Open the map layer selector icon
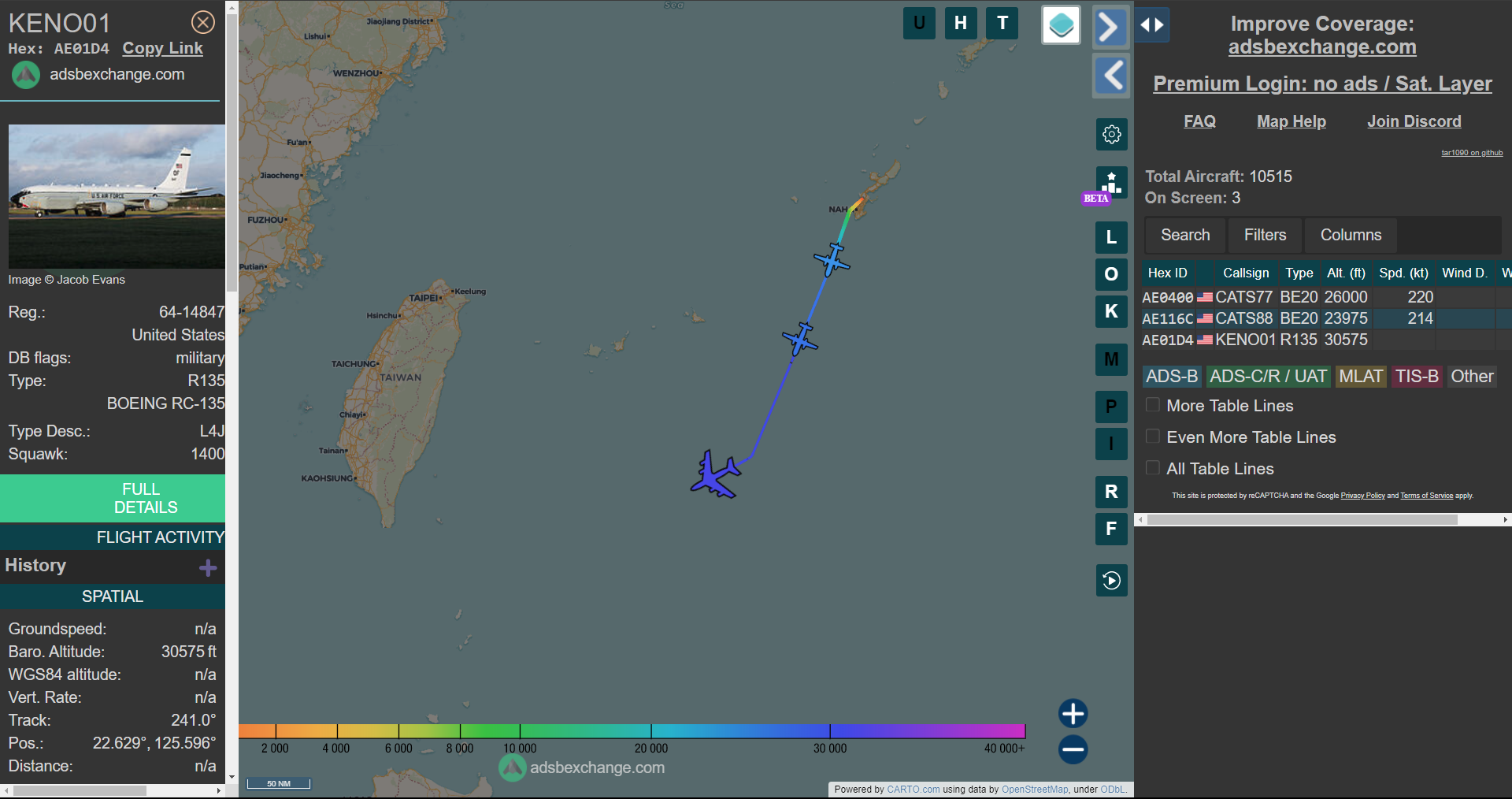This screenshot has height=799, width=1512. pyautogui.click(x=1061, y=25)
